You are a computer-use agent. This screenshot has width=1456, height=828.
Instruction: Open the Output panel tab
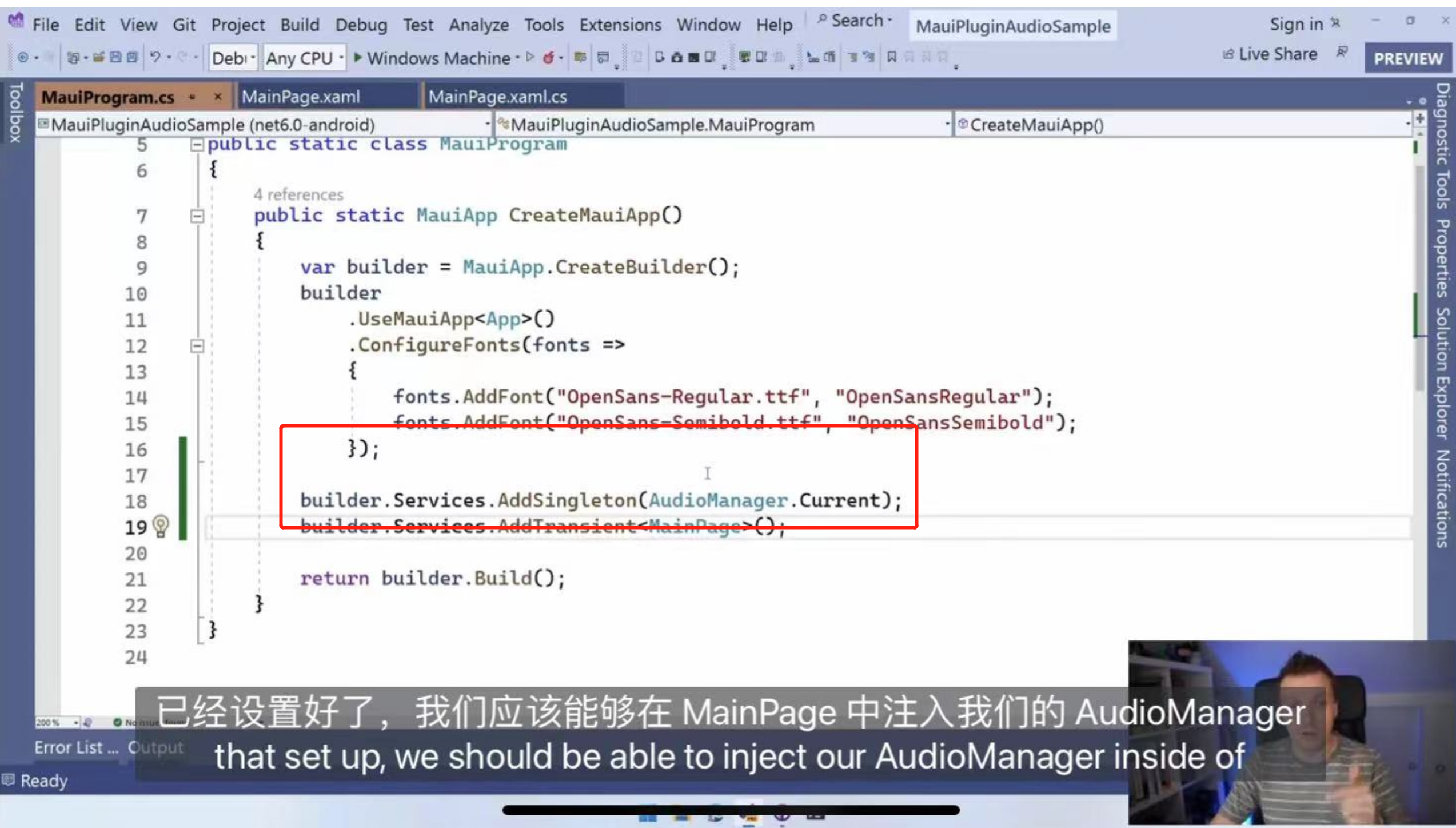click(155, 747)
